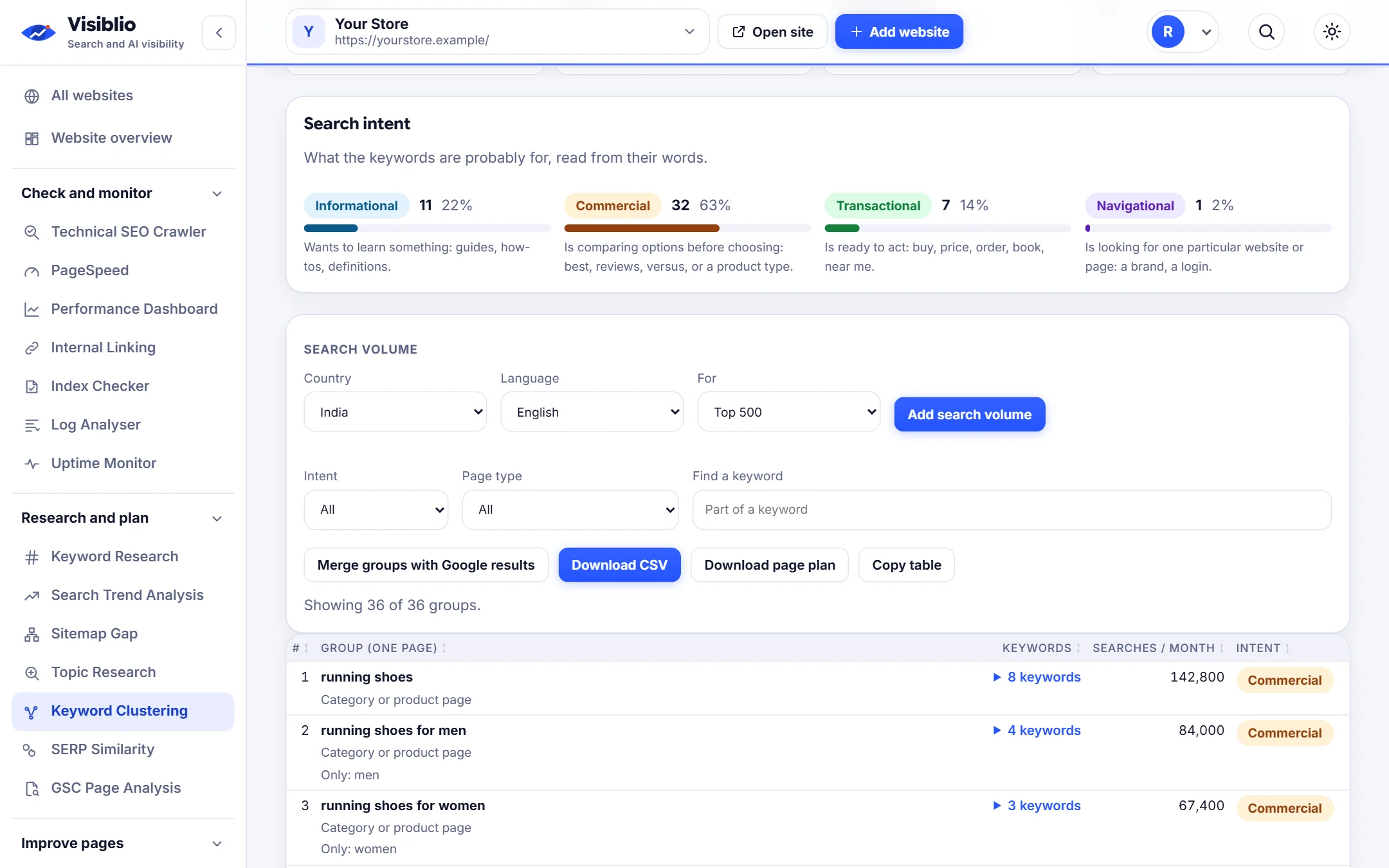Open the Intent filter dropdown
The width and height of the screenshot is (1389, 868).
tap(376, 510)
